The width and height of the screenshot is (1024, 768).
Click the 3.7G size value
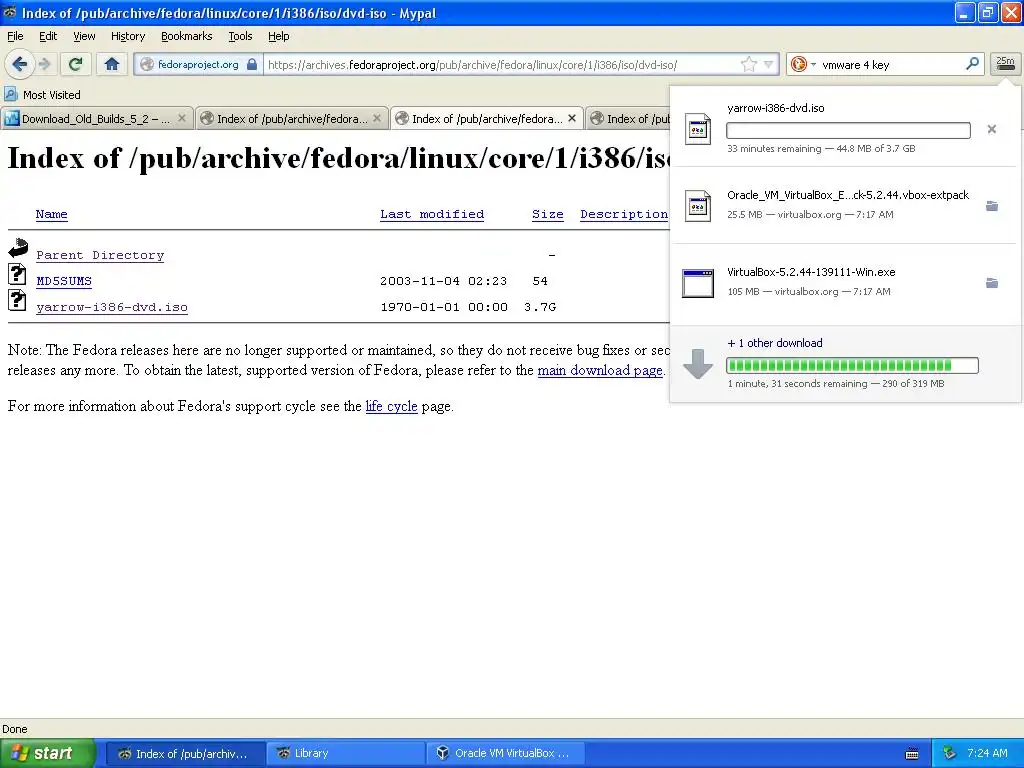point(540,307)
